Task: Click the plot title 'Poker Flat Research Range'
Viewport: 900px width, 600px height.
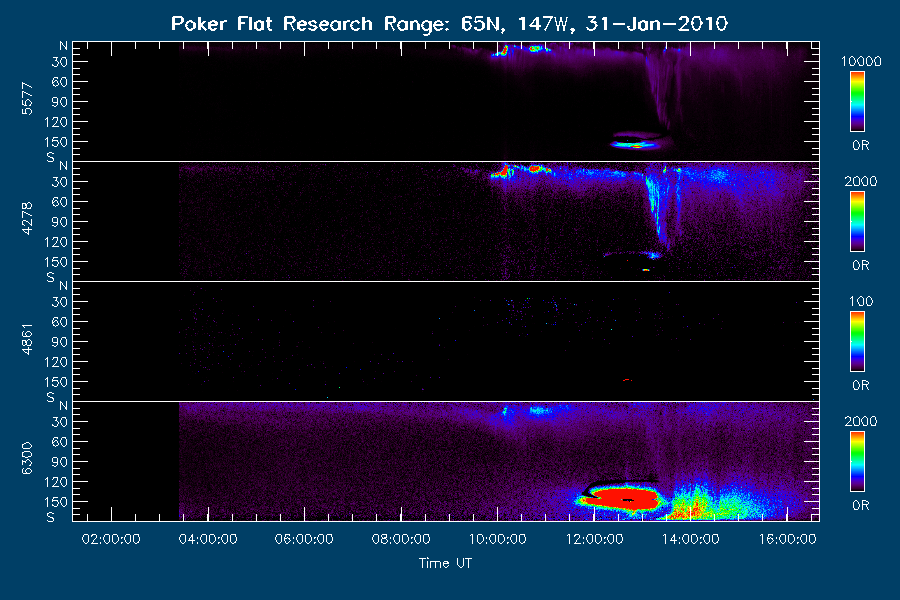Action: click(x=313, y=24)
